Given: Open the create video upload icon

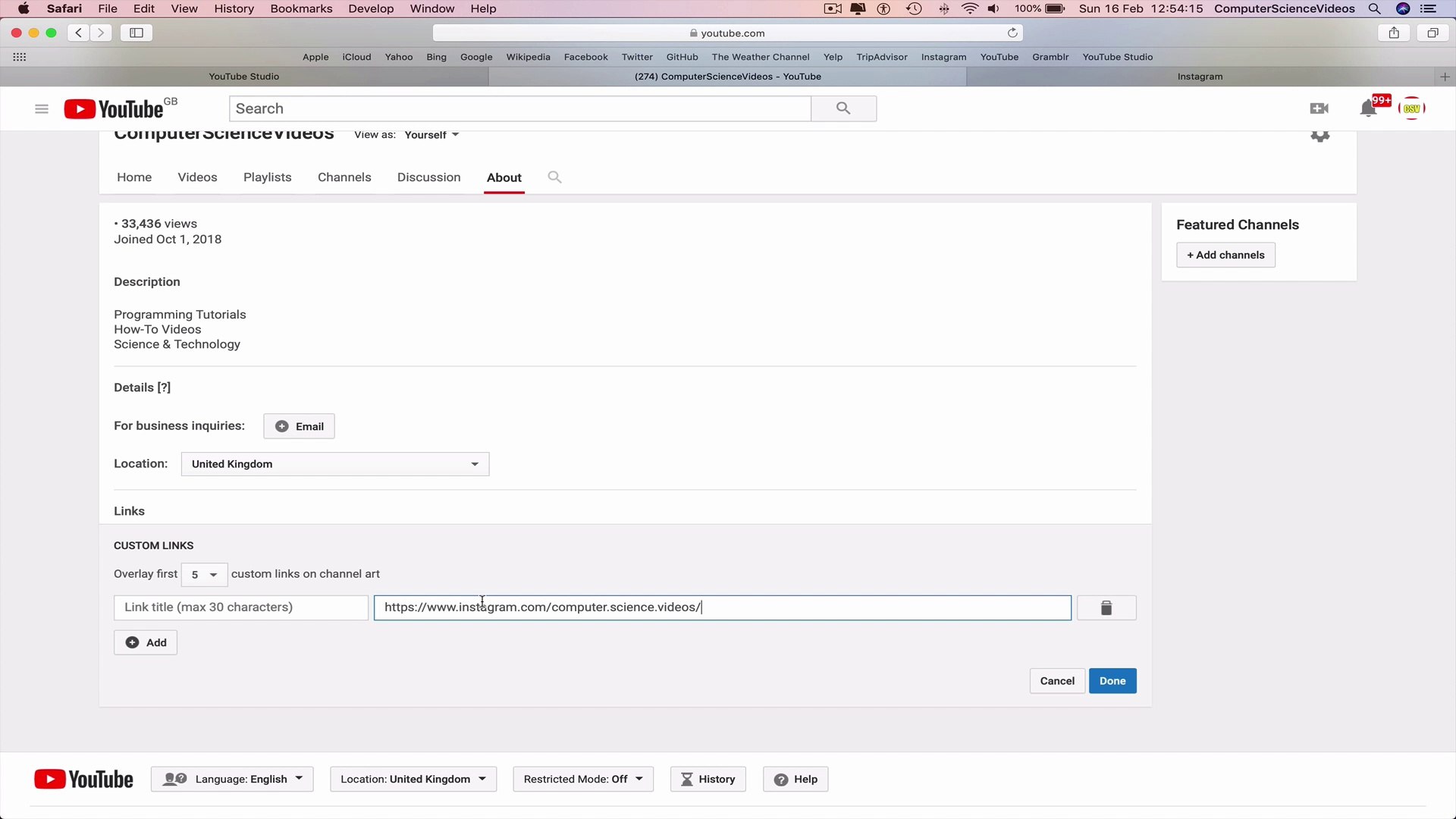Looking at the screenshot, I should pyautogui.click(x=1319, y=108).
